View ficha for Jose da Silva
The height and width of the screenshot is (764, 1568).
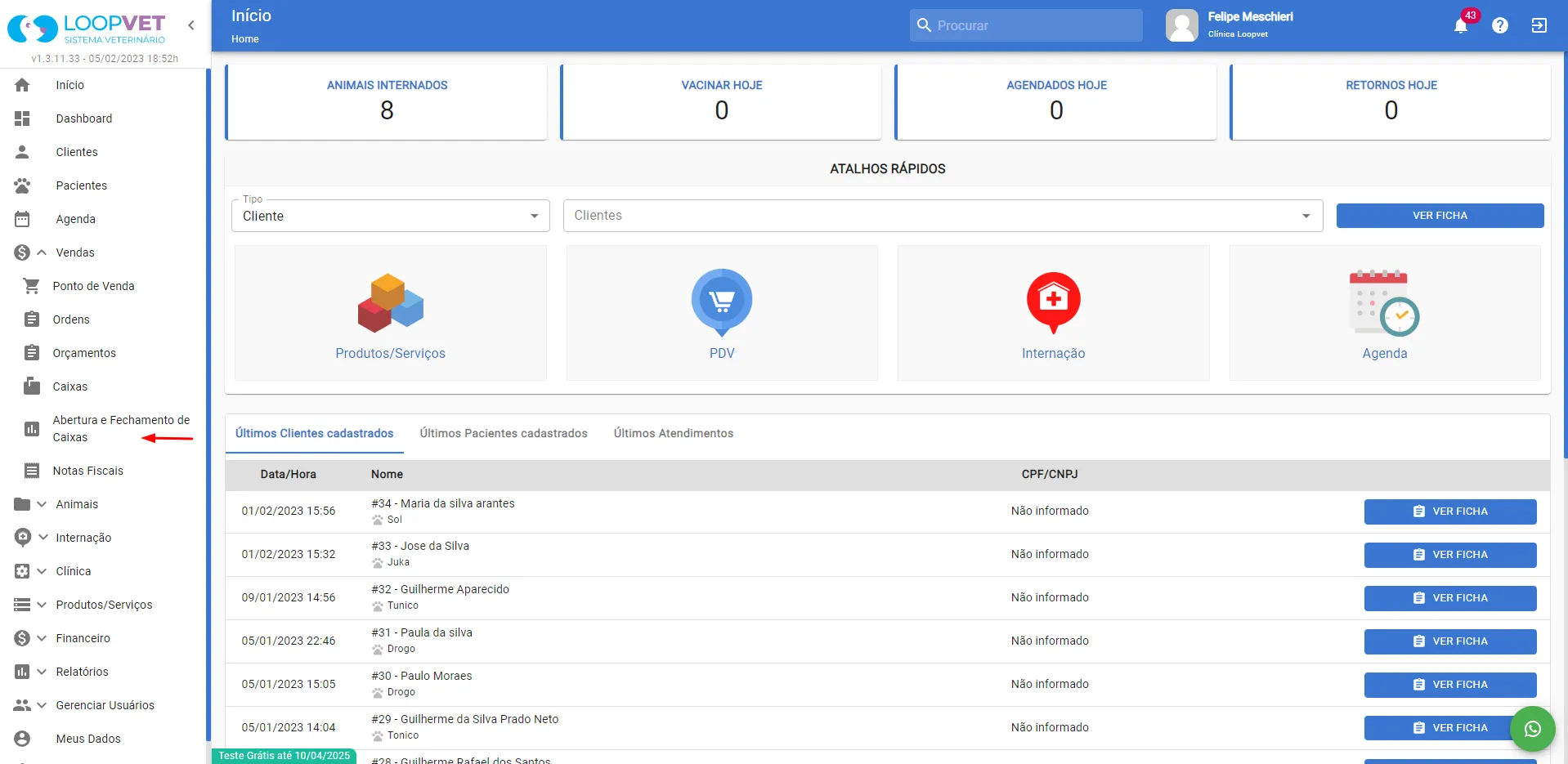pos(1450,555)
